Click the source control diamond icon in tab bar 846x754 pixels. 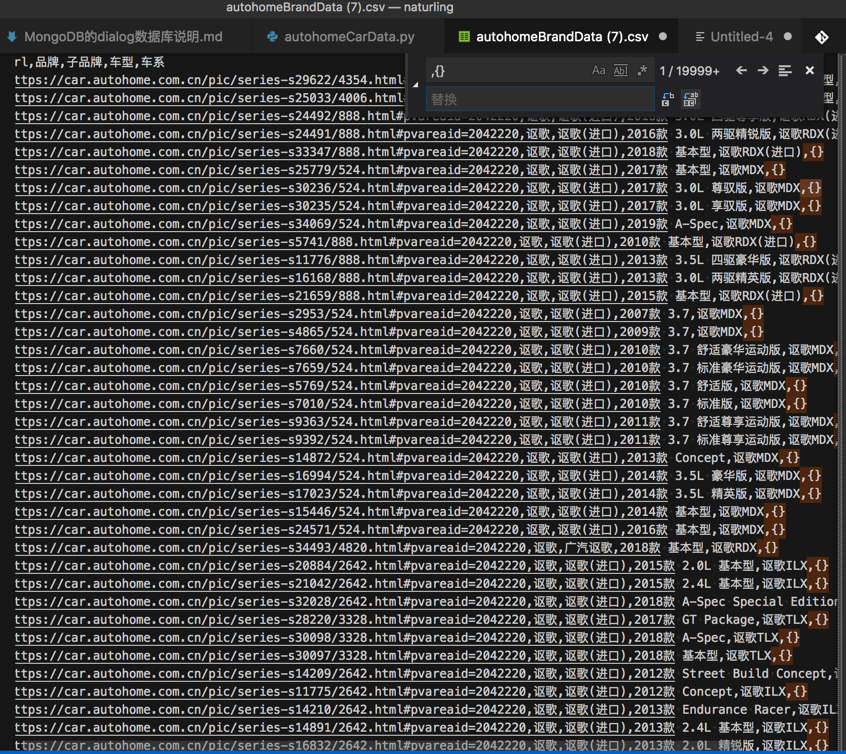[822, 37]
